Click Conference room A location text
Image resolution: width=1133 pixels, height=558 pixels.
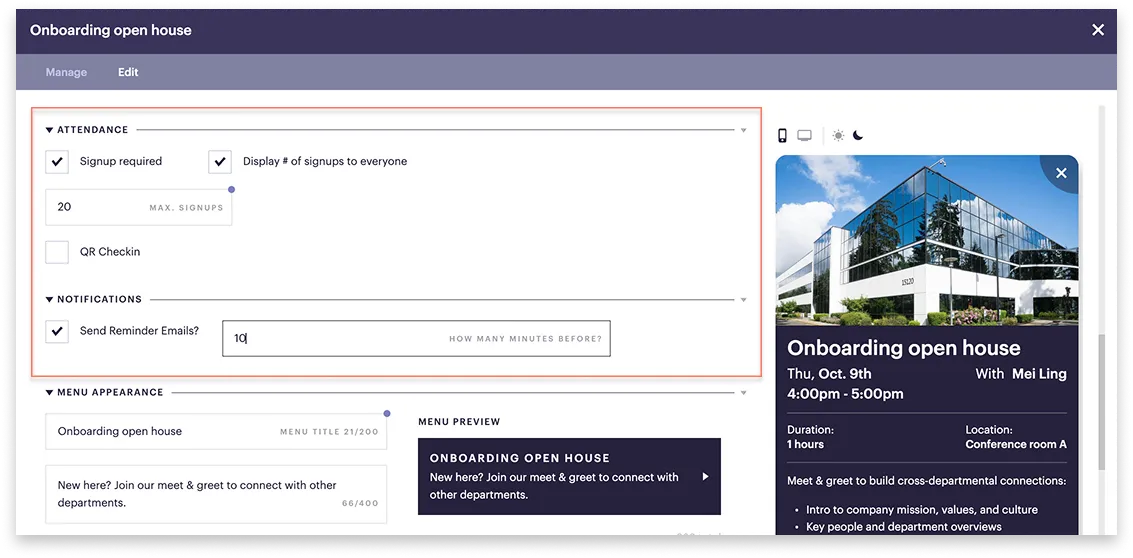(x=1016, y=444)
